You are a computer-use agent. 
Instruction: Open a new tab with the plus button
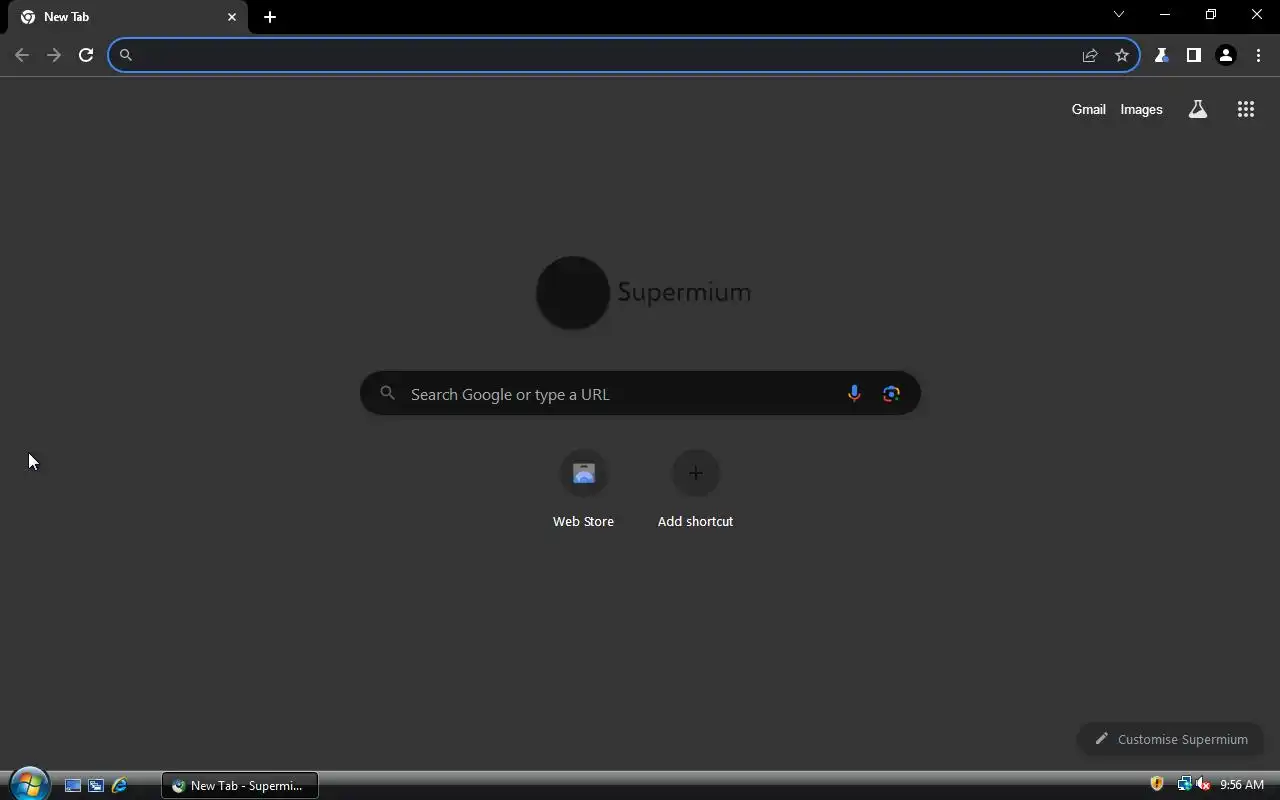coord(270,17)
